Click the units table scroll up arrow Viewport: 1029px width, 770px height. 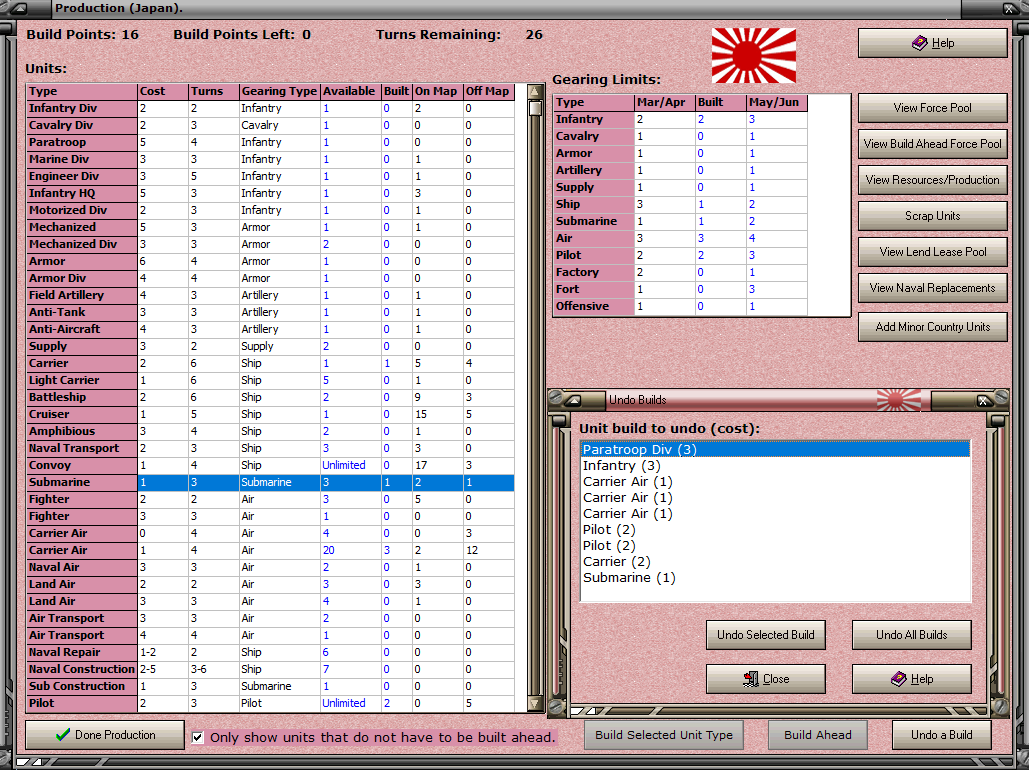[536, 92]
